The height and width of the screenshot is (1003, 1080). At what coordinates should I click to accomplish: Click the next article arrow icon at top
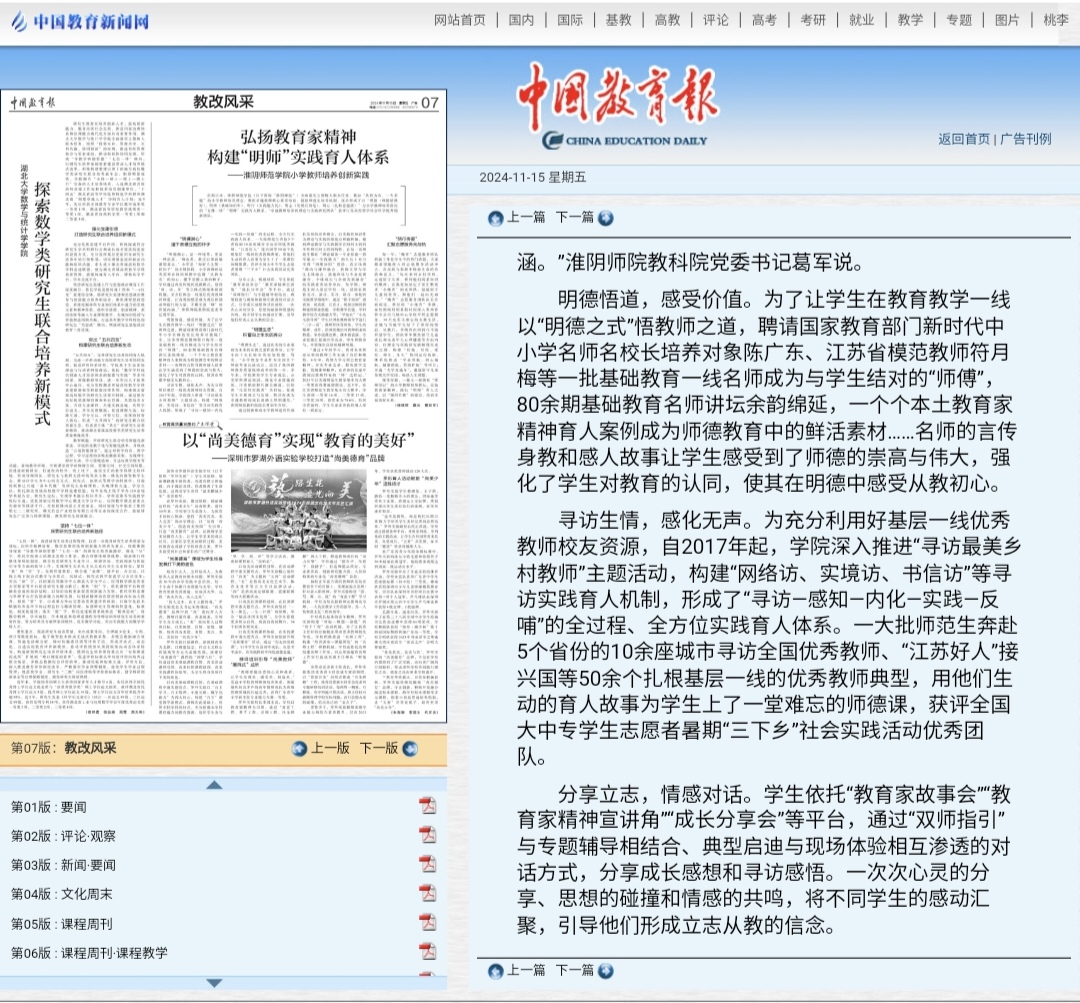click(605, 218)
